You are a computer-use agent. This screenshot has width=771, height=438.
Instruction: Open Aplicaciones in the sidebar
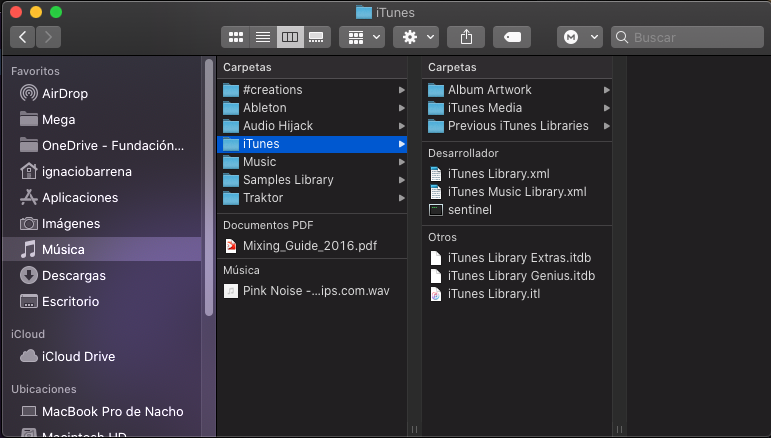(102, 198)
